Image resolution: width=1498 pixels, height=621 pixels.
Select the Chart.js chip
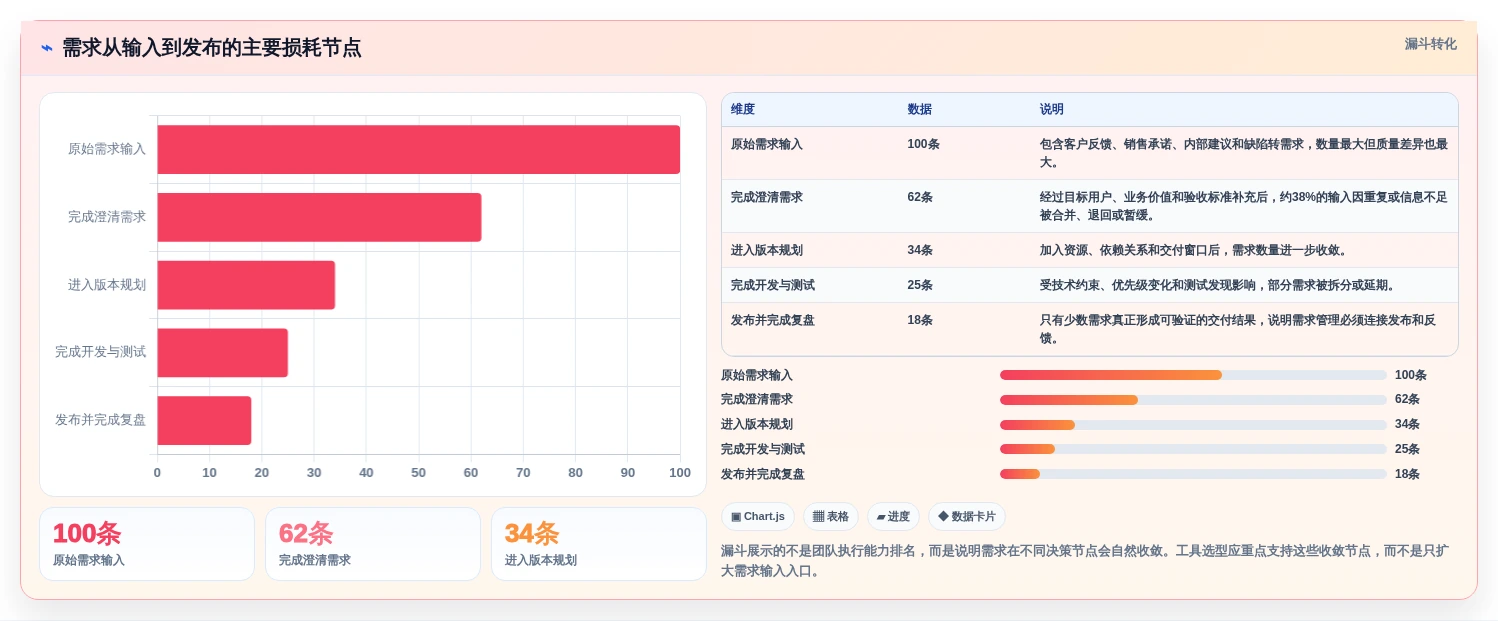(757, 517)
